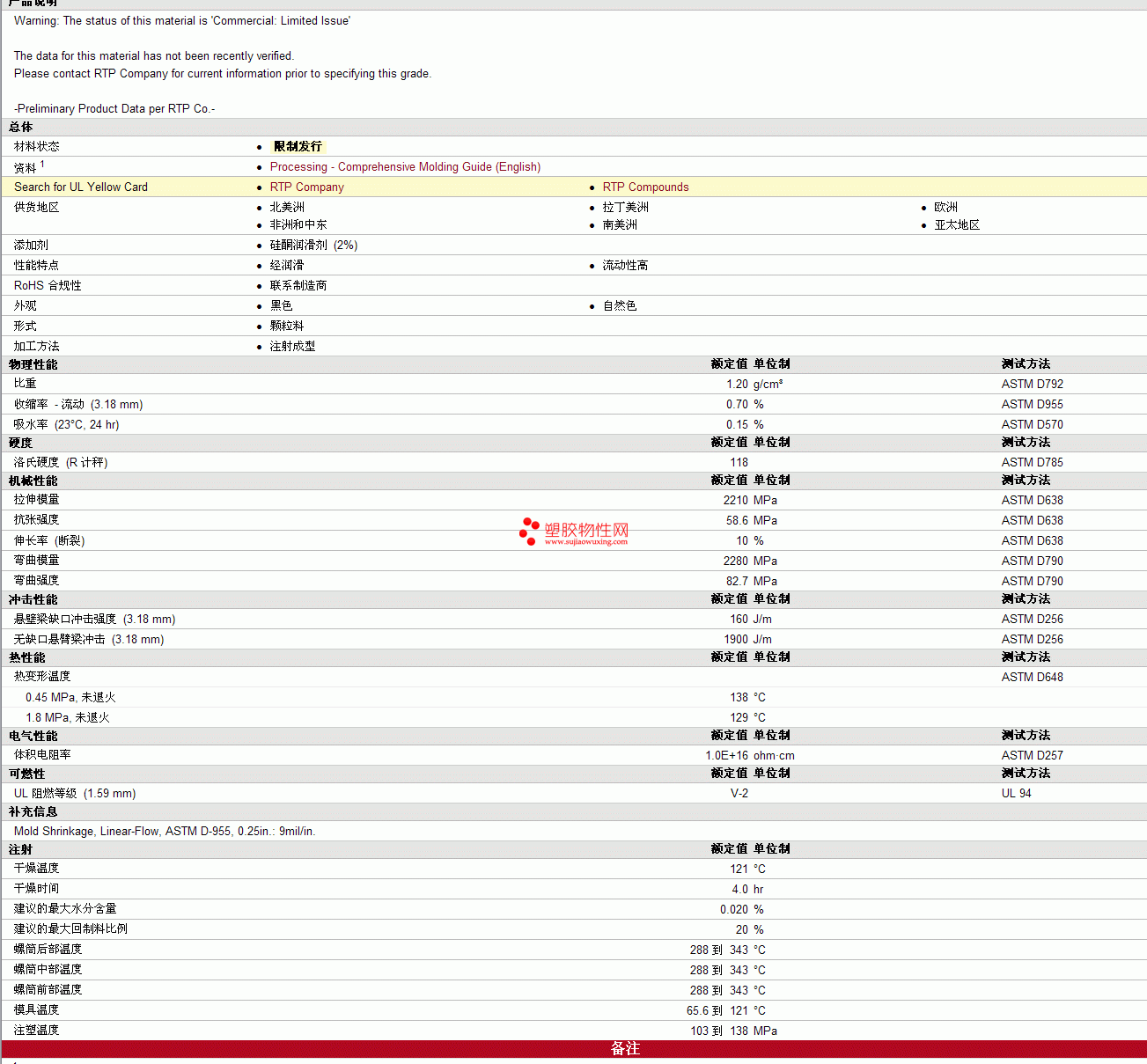Viewport: 1147px width, 1064px height.
Task: Click the 1.0E+16 volume resistivity value
Action: tap(726, 756)
